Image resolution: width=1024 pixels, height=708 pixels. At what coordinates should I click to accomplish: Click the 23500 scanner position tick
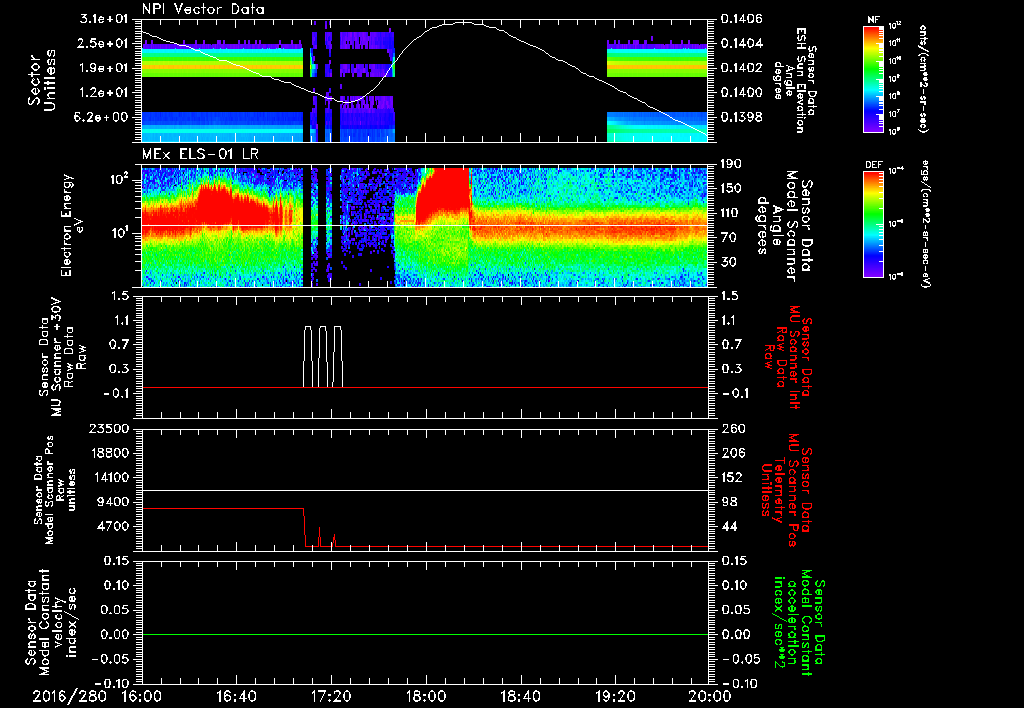click(x=109, y=428)
